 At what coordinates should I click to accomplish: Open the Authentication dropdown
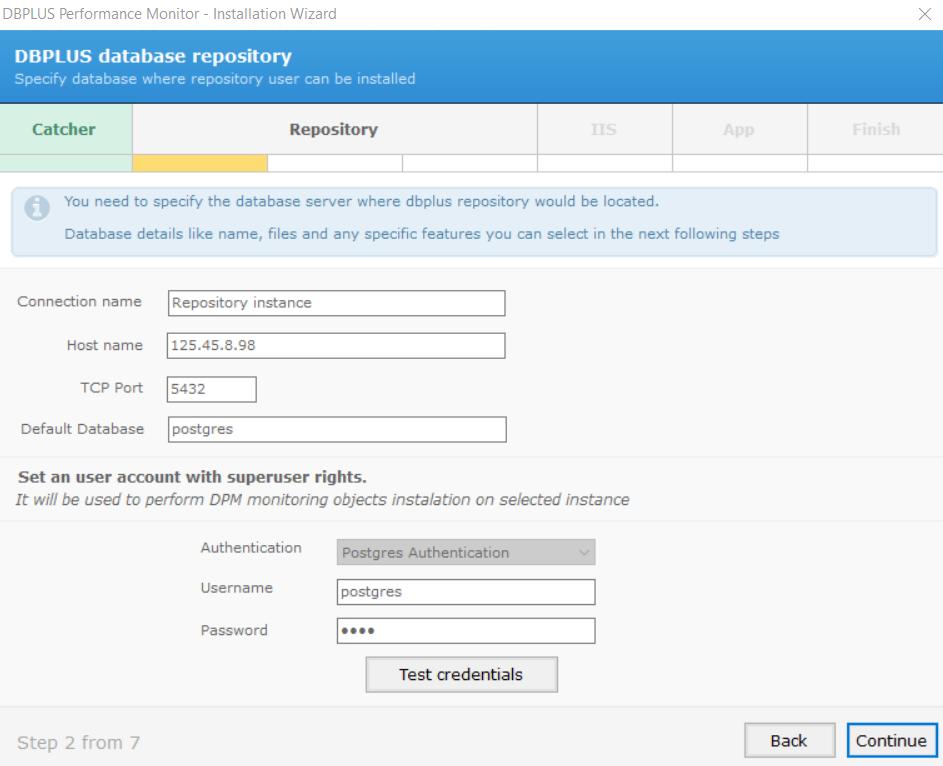click(x=466, y=552)
